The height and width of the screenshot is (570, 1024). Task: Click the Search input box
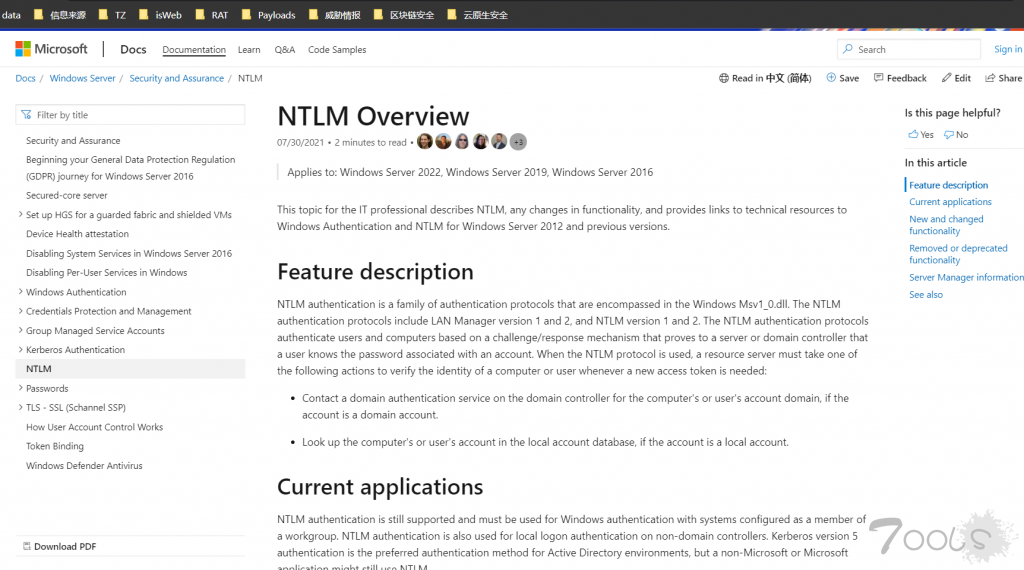[908, 49]
